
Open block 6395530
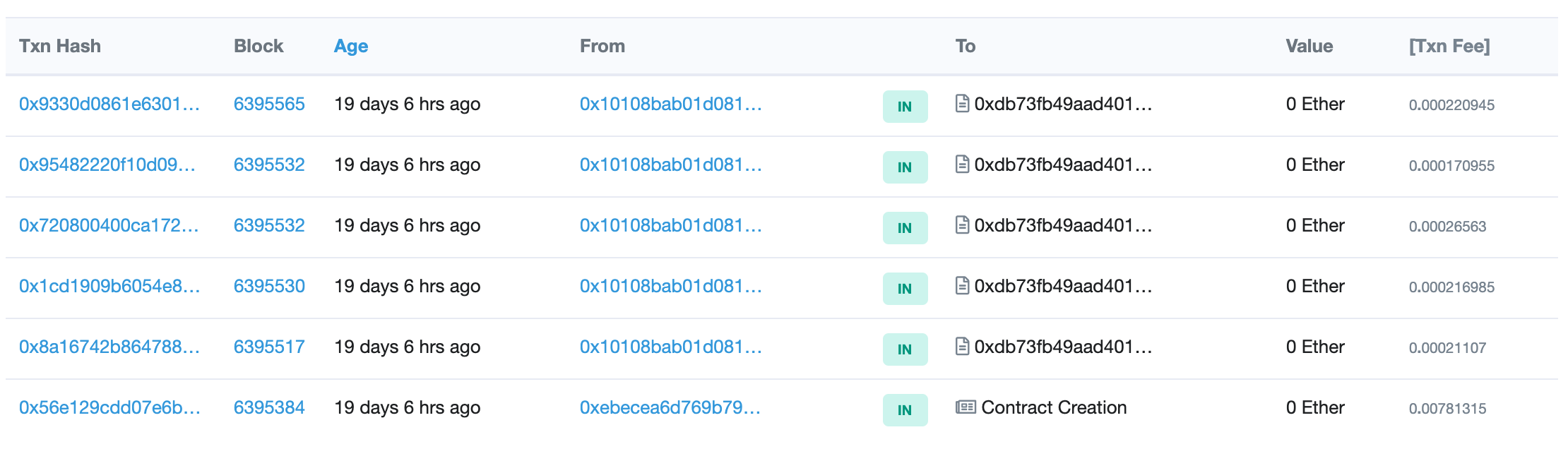tap(269, 287)
